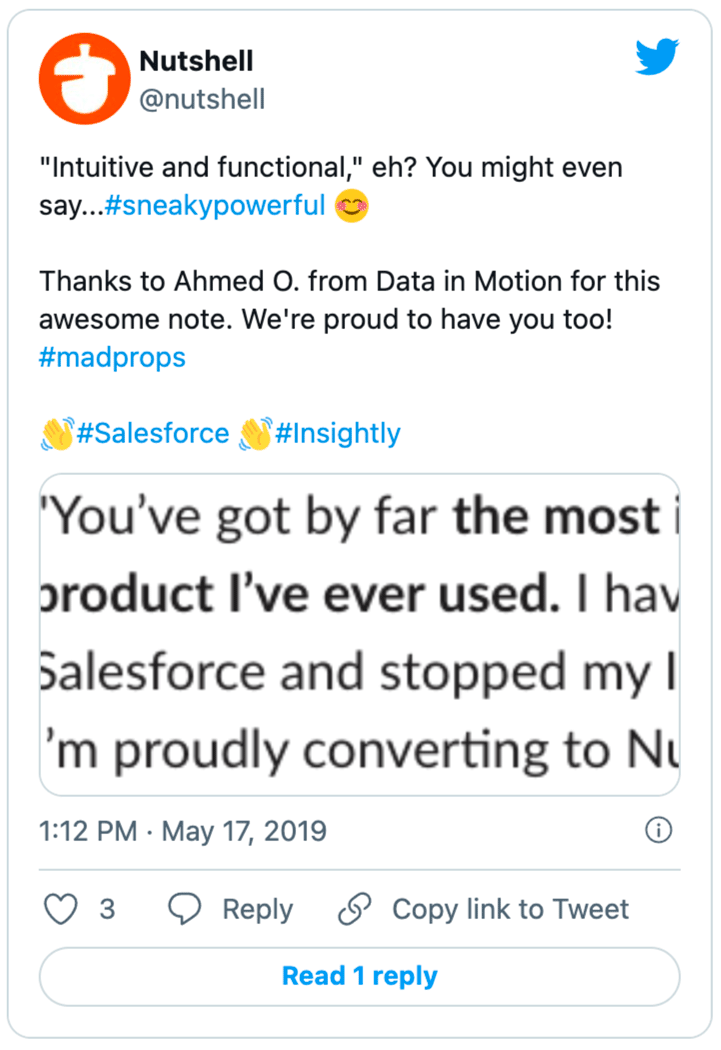Viewport: 721px width, 1050px height.
Task: Open the Nutshell display name
Action: [196, 61]
